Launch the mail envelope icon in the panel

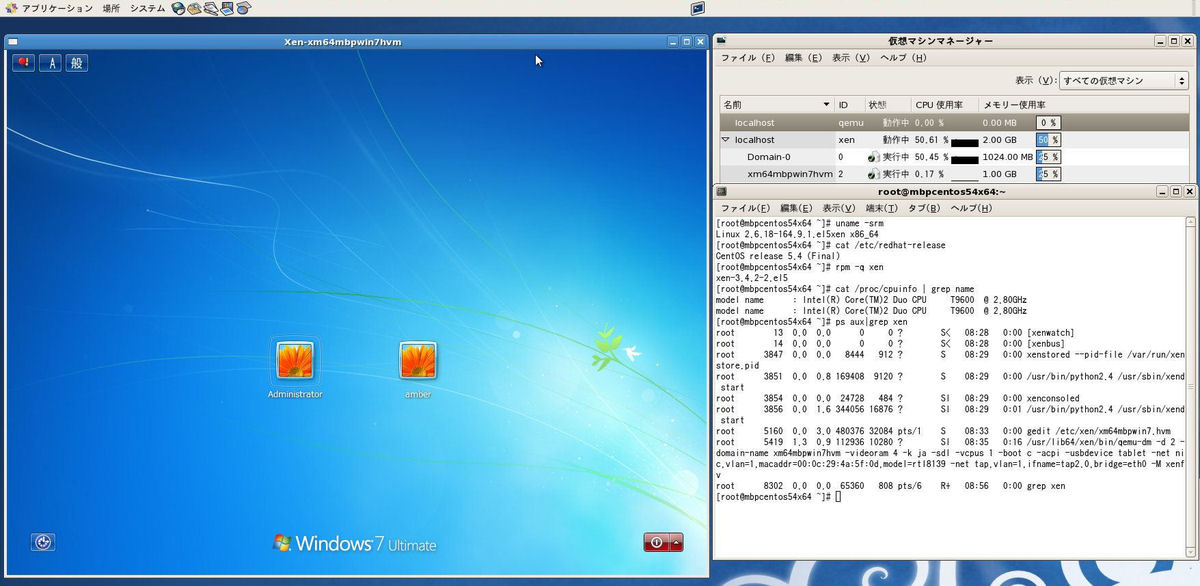pos(194,8)
